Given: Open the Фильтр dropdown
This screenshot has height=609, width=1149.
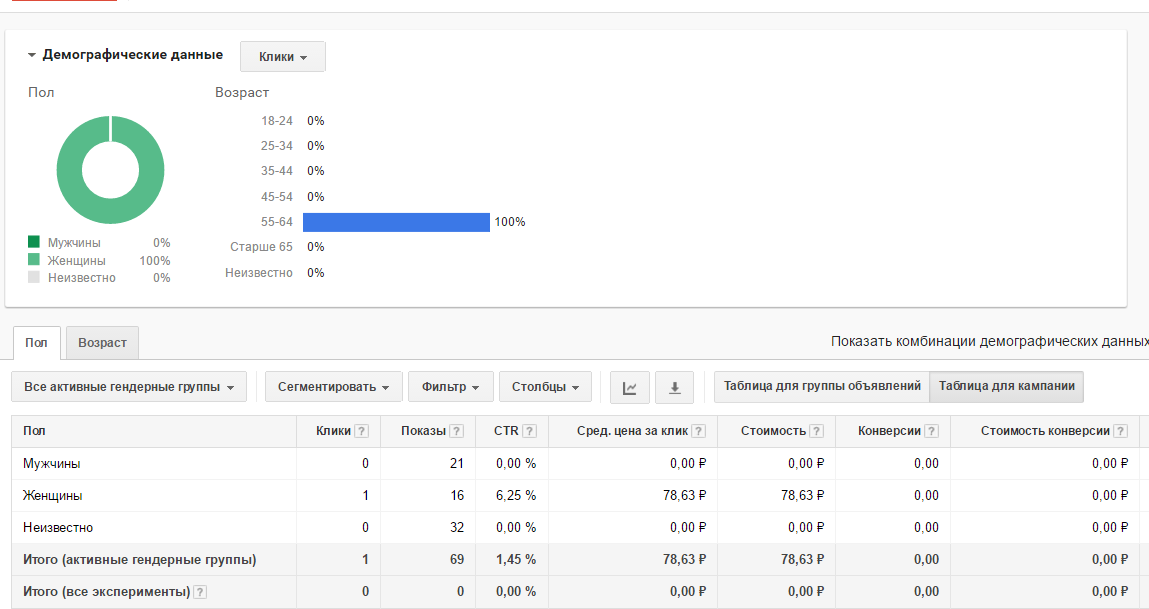Looking at the screenshot, I should (x=451, y=387).
